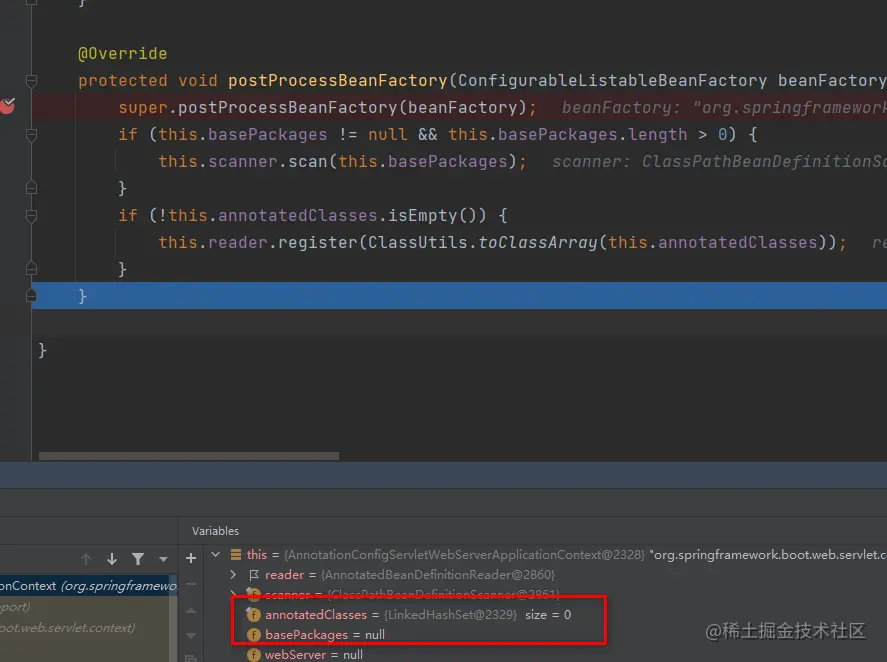
Task: Click fold end marker after reader.register block
Action: (x=32, y=269)
